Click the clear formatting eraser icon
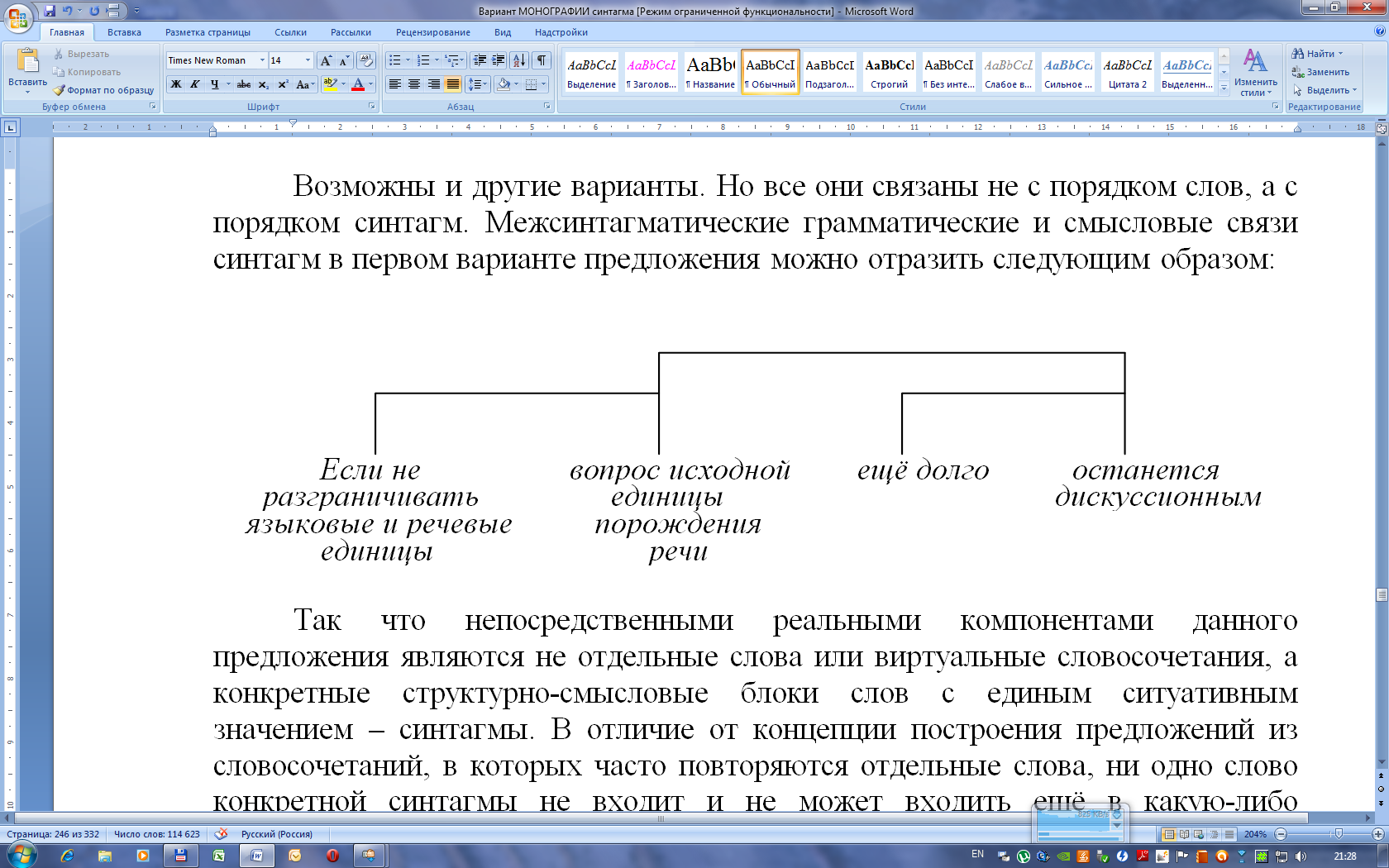 pos(367,60)
